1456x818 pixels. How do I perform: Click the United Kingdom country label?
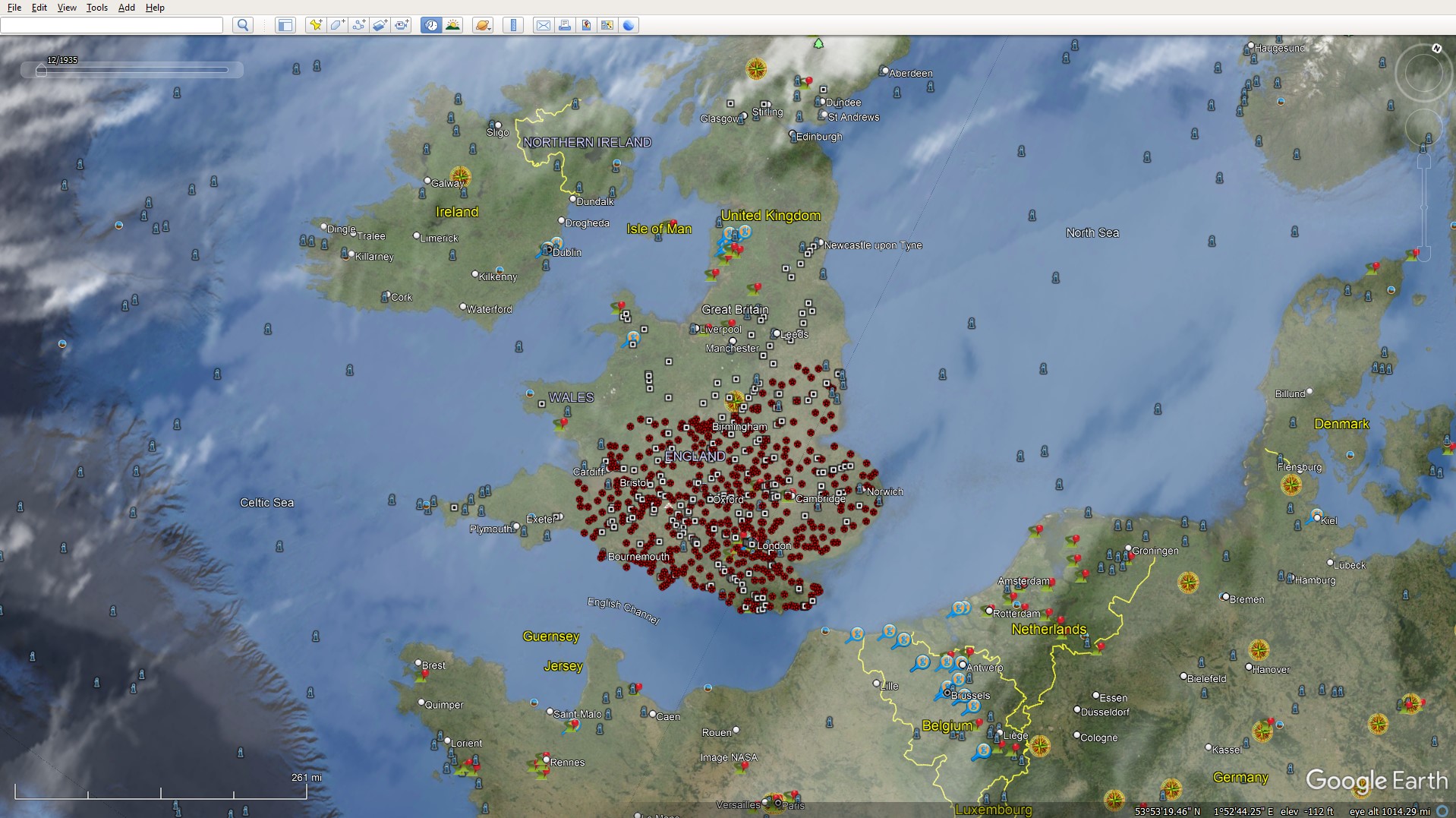[771, 216]
